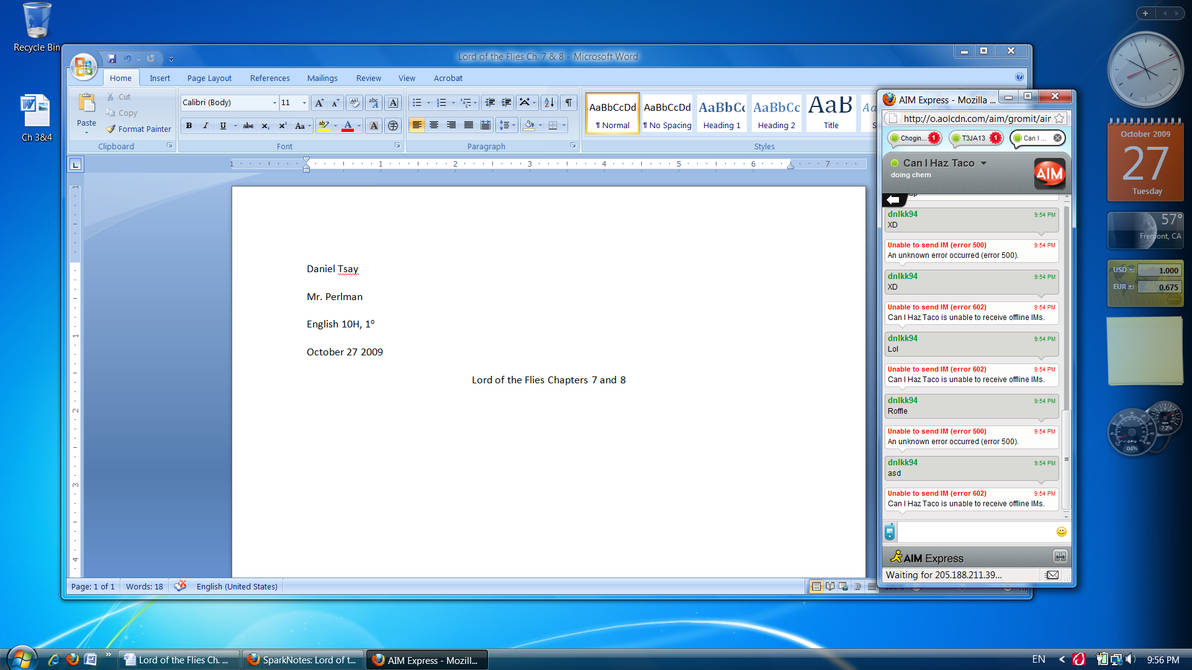Click Save in the Quick Access Toolbar
Image resolution: width=1192 pixels, height=670 pixels.
pyautogui.click(x=112, y=59)
